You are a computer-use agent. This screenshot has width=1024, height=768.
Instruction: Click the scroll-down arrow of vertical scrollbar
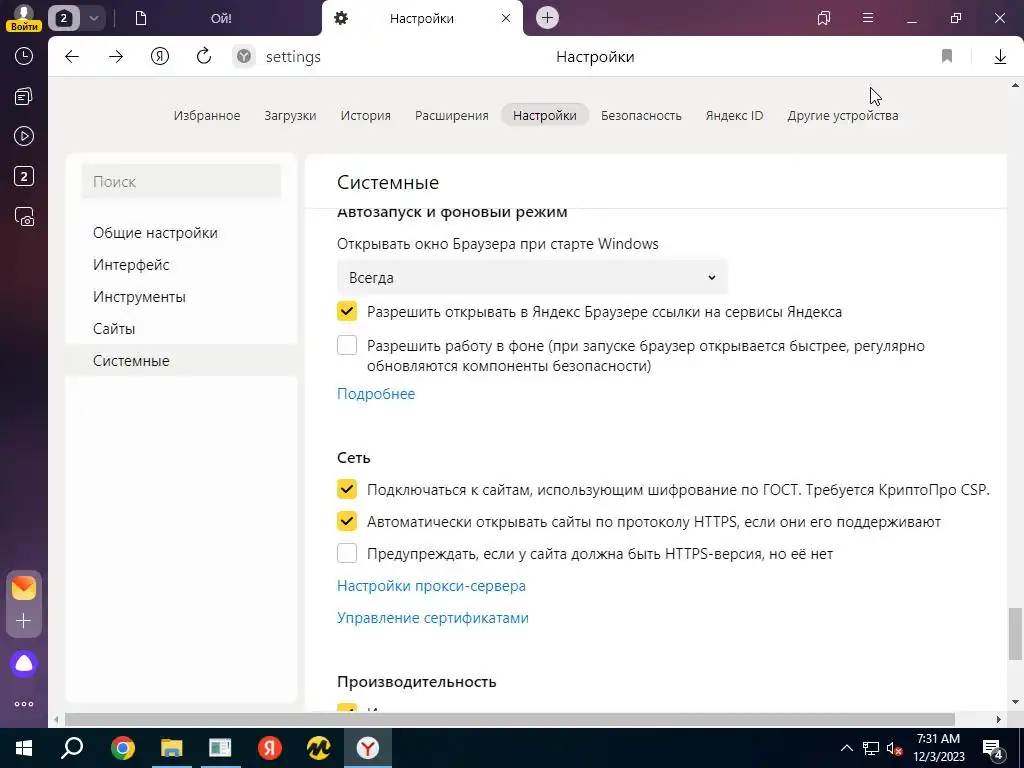tap(1015, 702)
